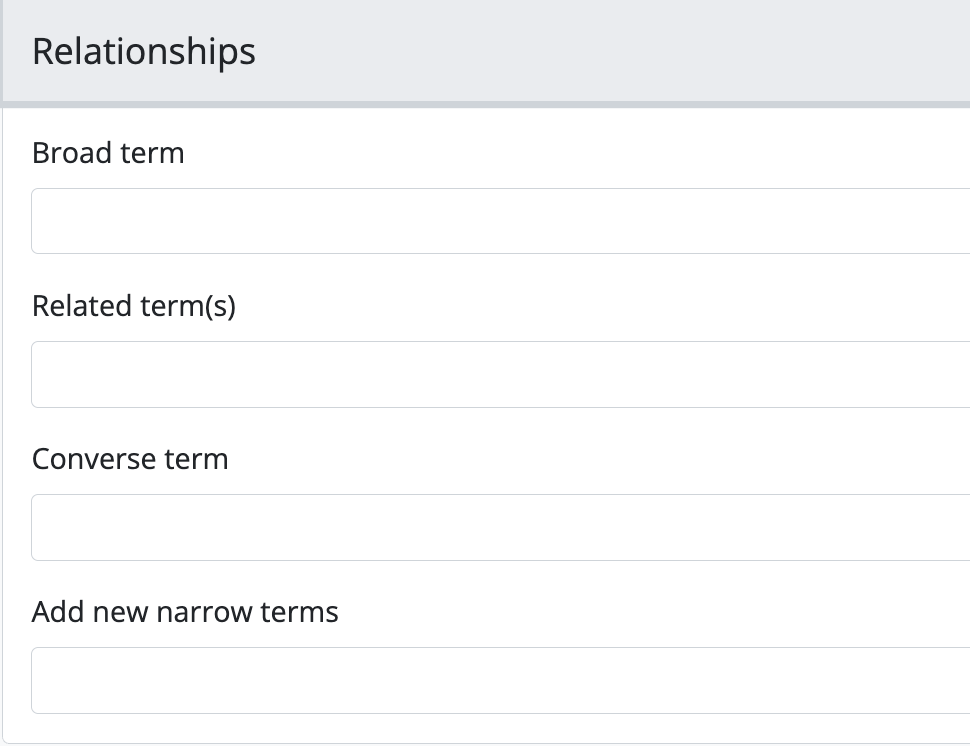The image size is (970, 746).
Task: Activate the narrow terms entry box
Action: [x=500, y=680]
